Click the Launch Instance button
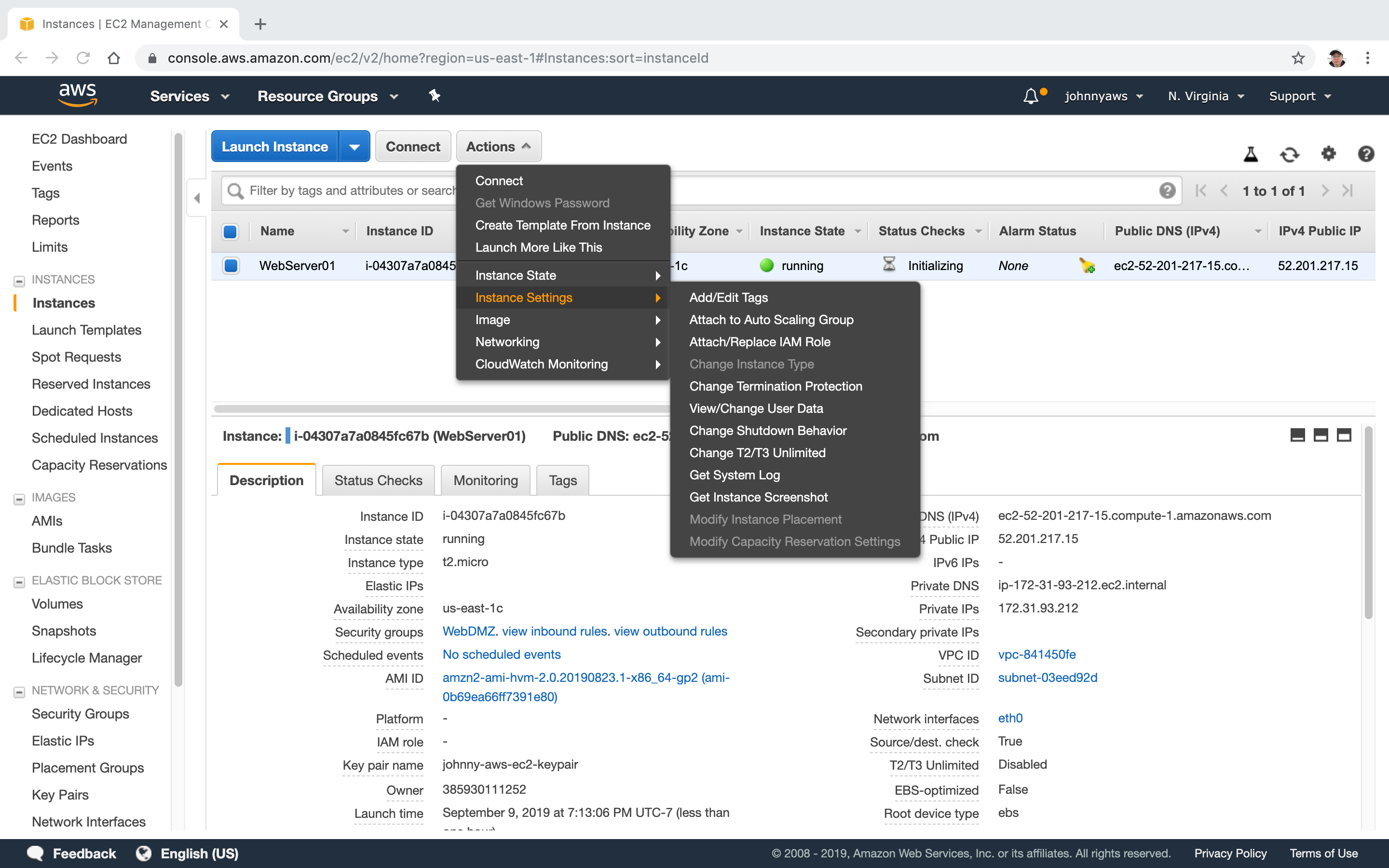The height and width of the screenshot is (868, 1389). pos(275,147)
